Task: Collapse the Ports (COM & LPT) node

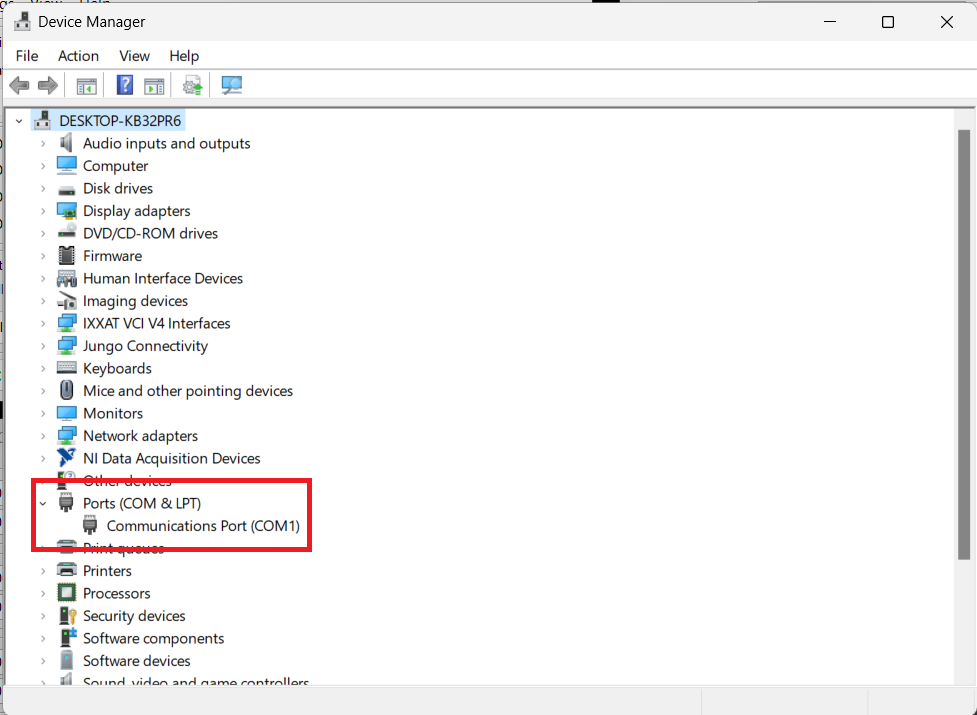Action: point(43,503)
